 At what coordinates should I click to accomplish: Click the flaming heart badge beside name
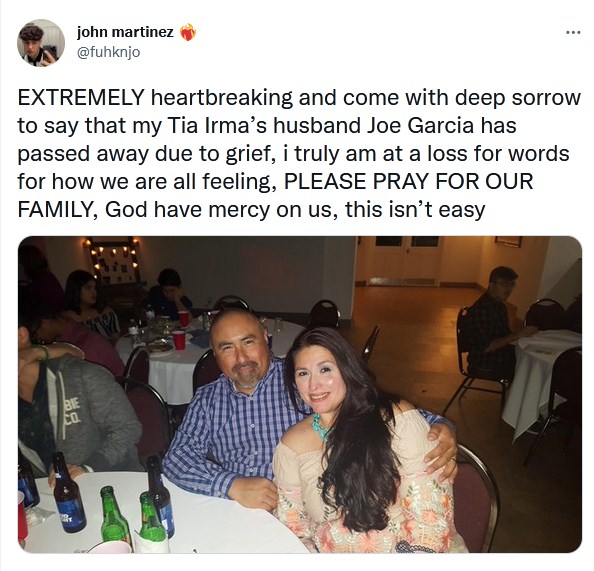click(188, 33)
